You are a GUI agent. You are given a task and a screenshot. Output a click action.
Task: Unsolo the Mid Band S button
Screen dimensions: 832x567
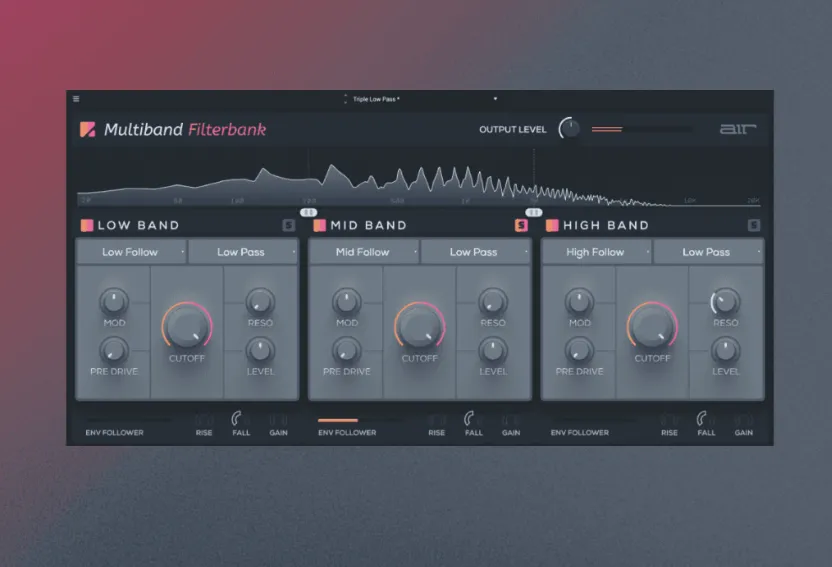tap(521, 225)
